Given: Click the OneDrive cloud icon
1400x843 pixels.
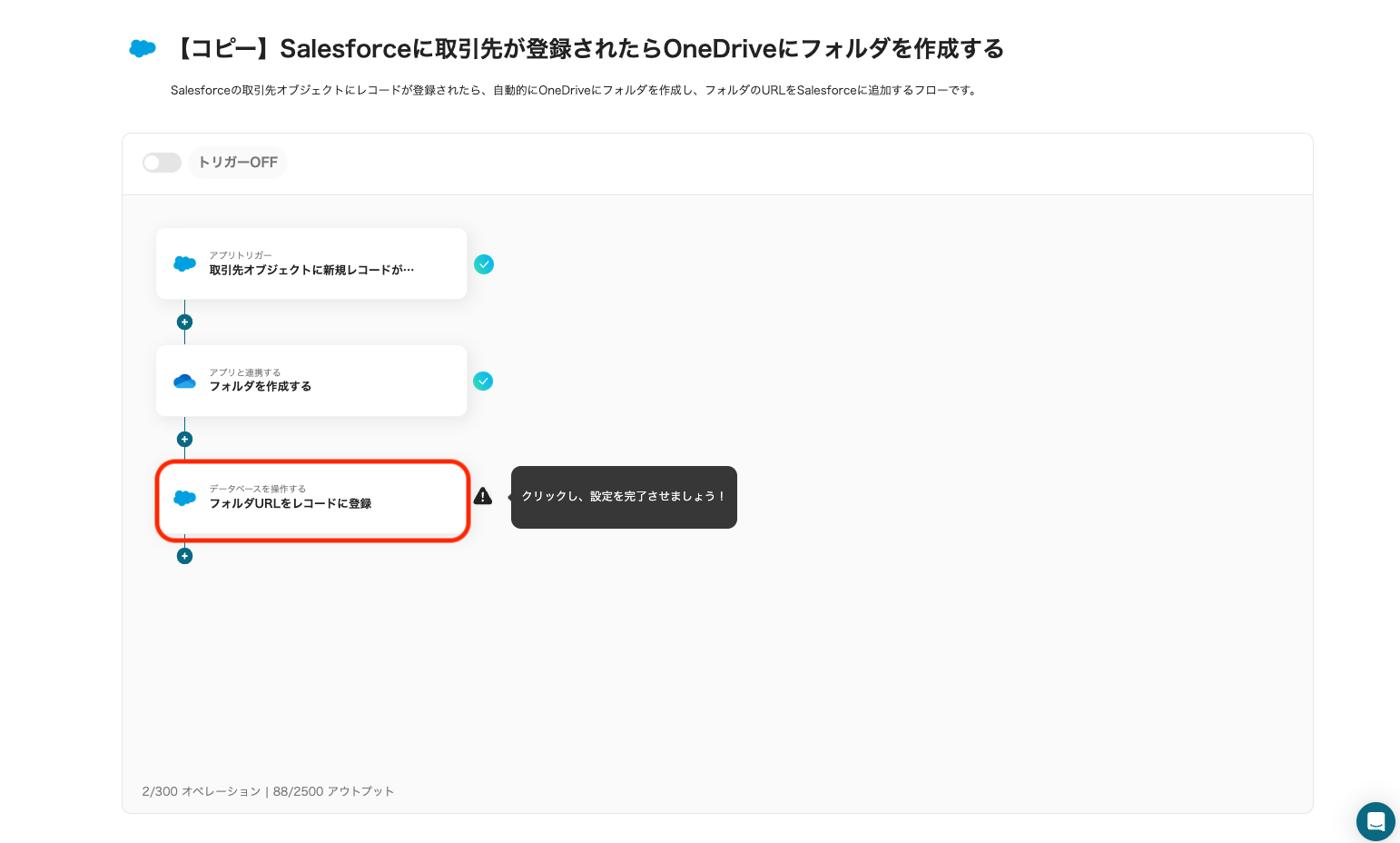Looking at the screenshot, I should [x=184, y=381].
